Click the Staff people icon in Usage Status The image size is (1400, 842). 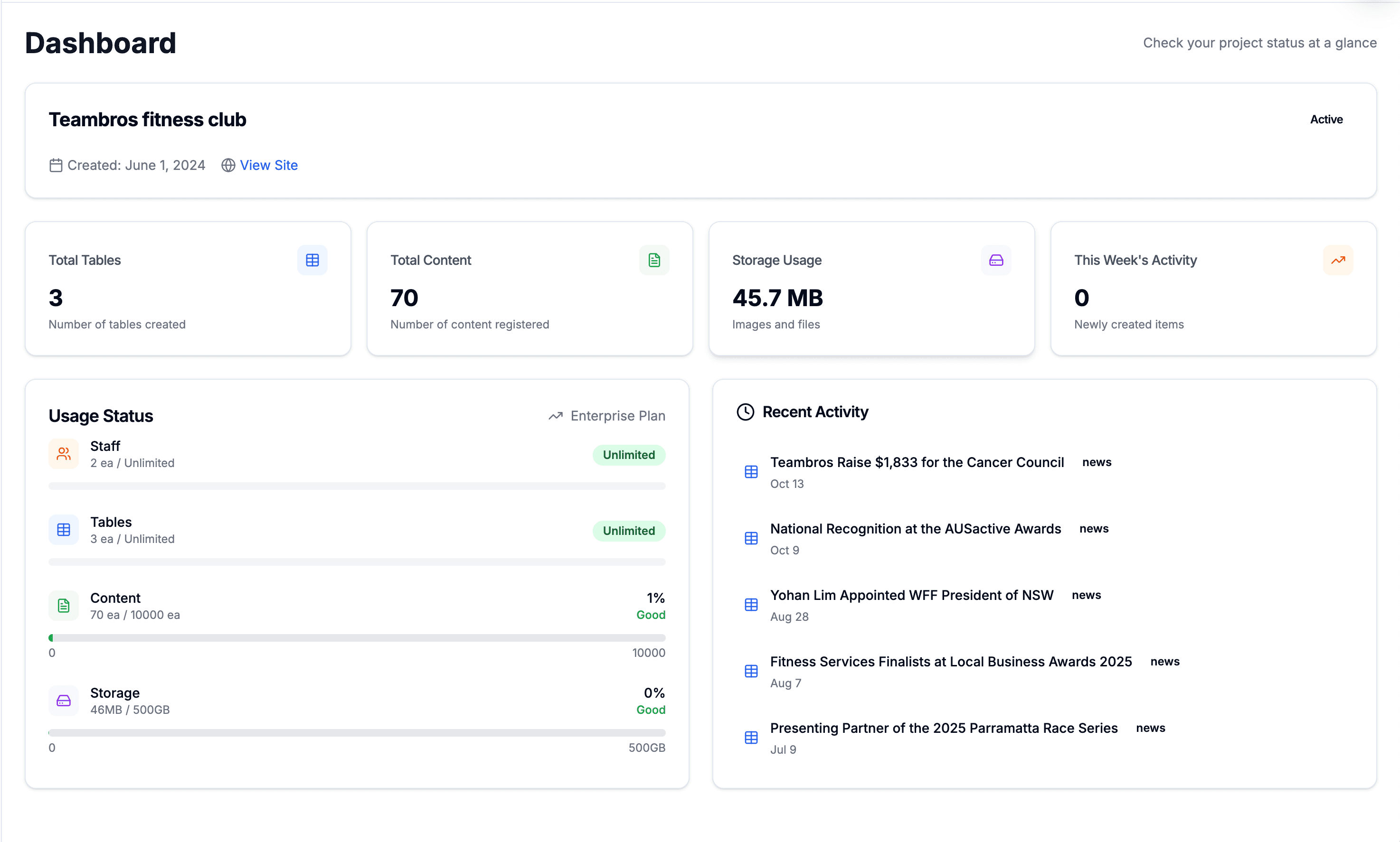point(63,454)
